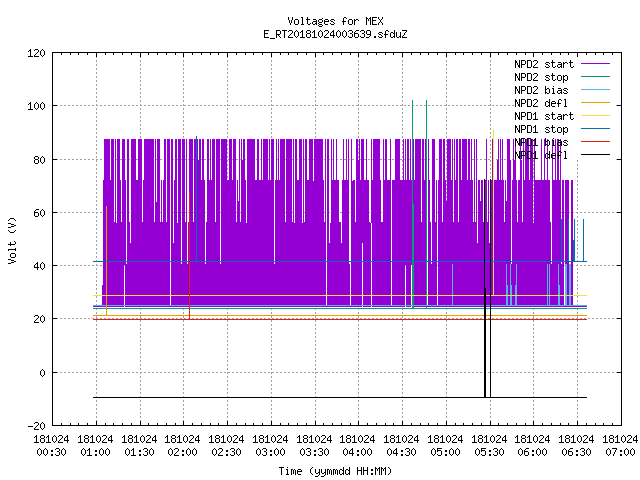Click y-axis tick label -20
This screenshot has width=640, height=480.
(x=36, y=426)
